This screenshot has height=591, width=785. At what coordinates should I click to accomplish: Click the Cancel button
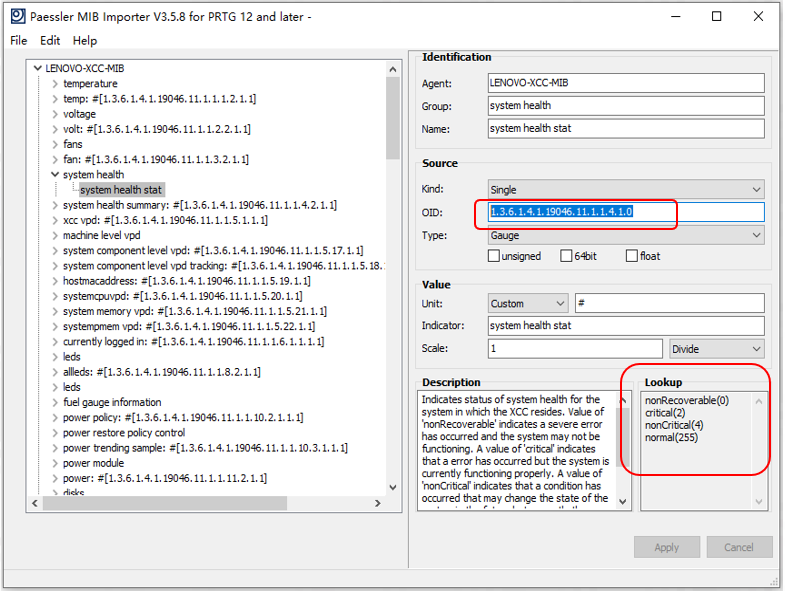tap(738, 547)
